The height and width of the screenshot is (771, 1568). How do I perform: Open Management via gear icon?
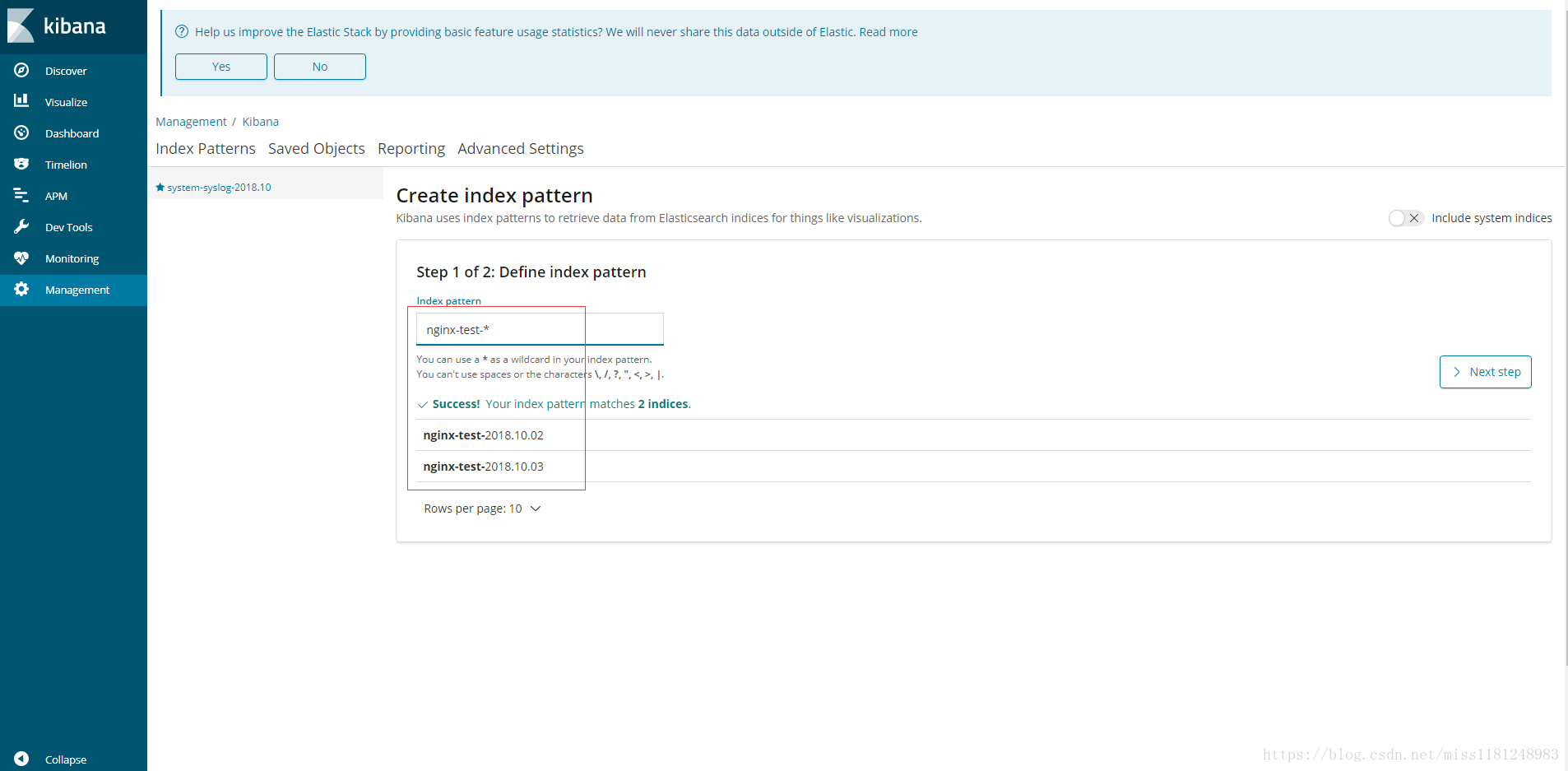[21, 289]
